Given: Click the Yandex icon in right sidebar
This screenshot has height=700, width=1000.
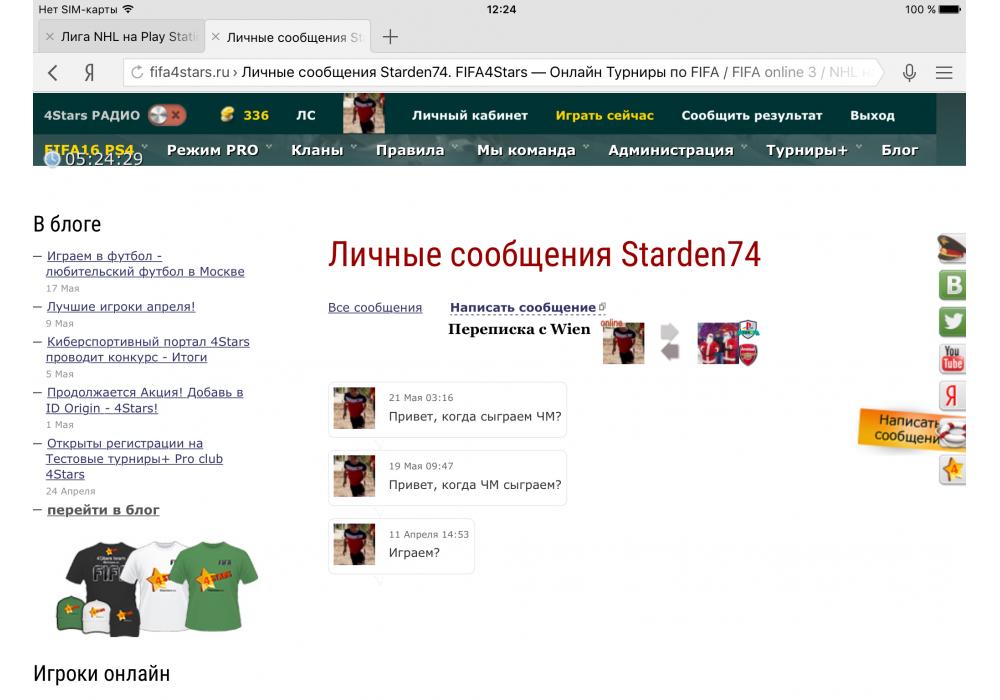Looking at the screenshot, I should click(x=952, y=396).
